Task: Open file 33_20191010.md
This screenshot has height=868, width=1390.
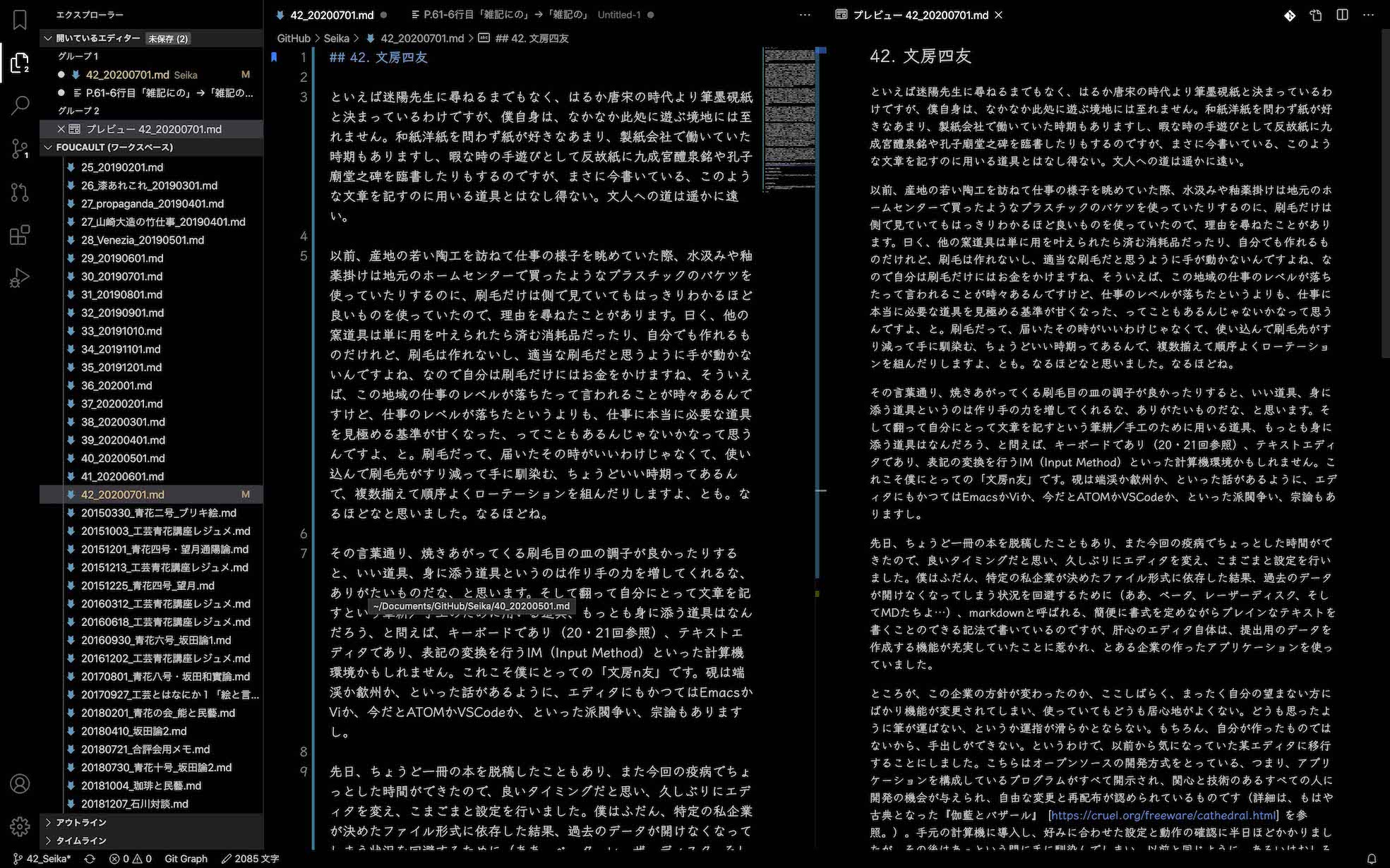Action: tap(121, 331)
